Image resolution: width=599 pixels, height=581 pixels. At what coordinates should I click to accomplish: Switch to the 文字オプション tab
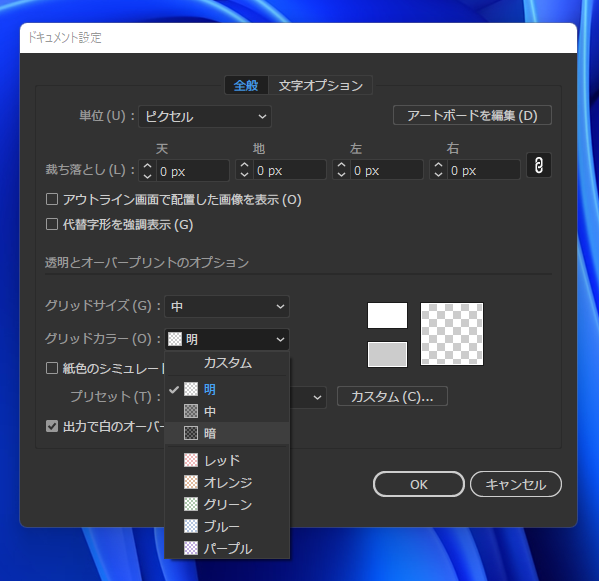tap(320, 85)
